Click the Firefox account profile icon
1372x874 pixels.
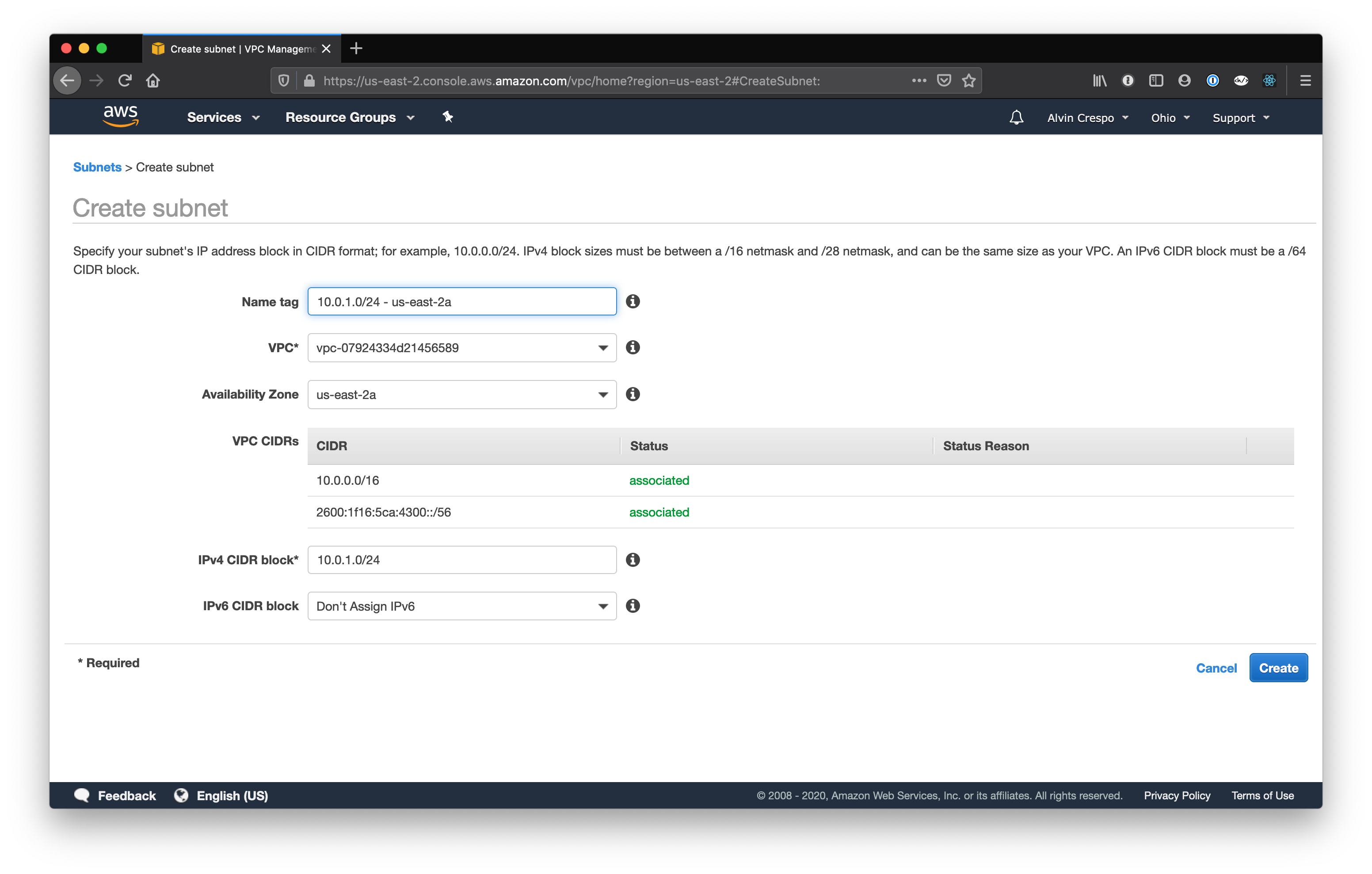[x=1184, y=80]
